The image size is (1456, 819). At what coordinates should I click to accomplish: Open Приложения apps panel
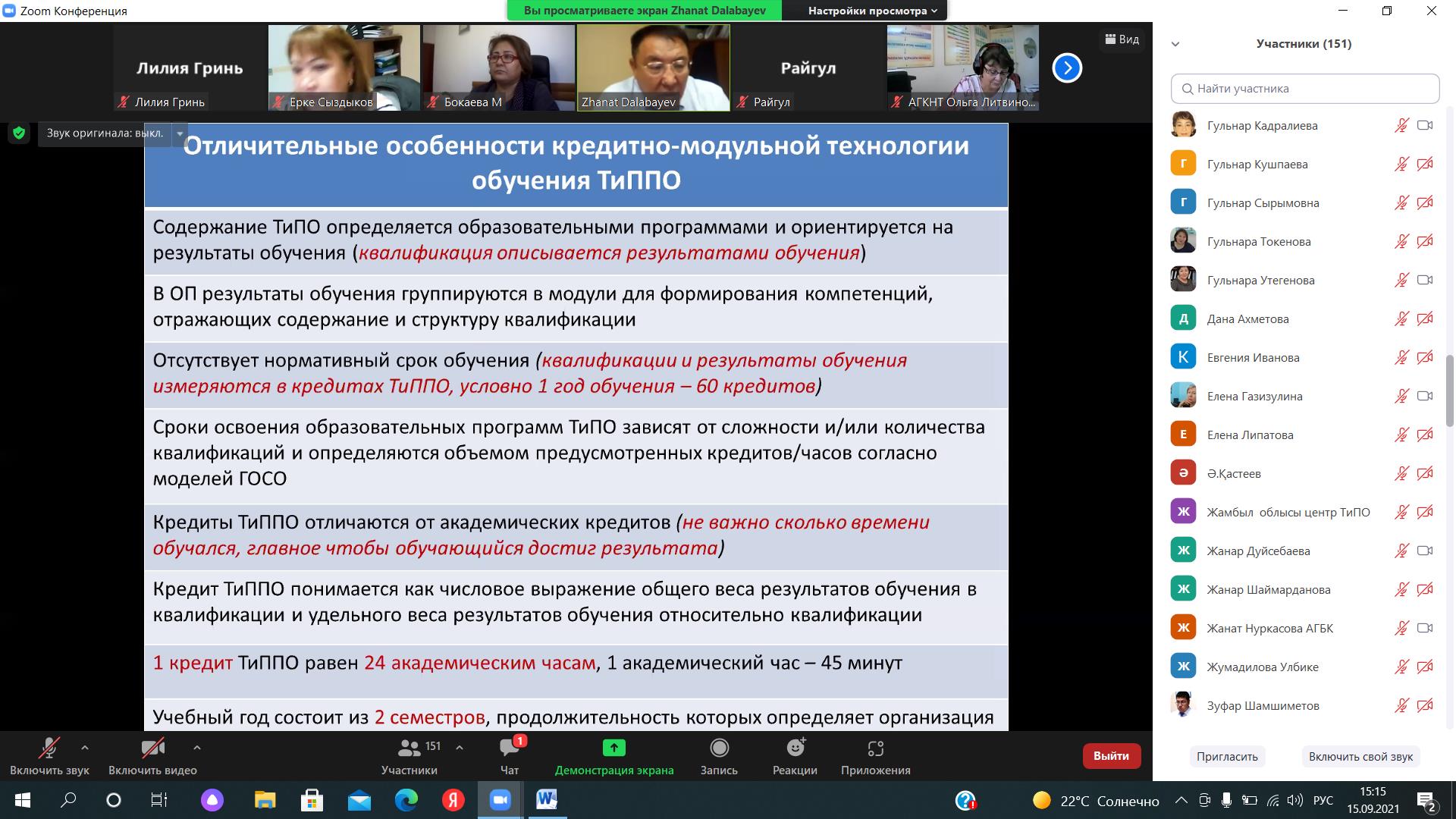click(x=875, y=756)
